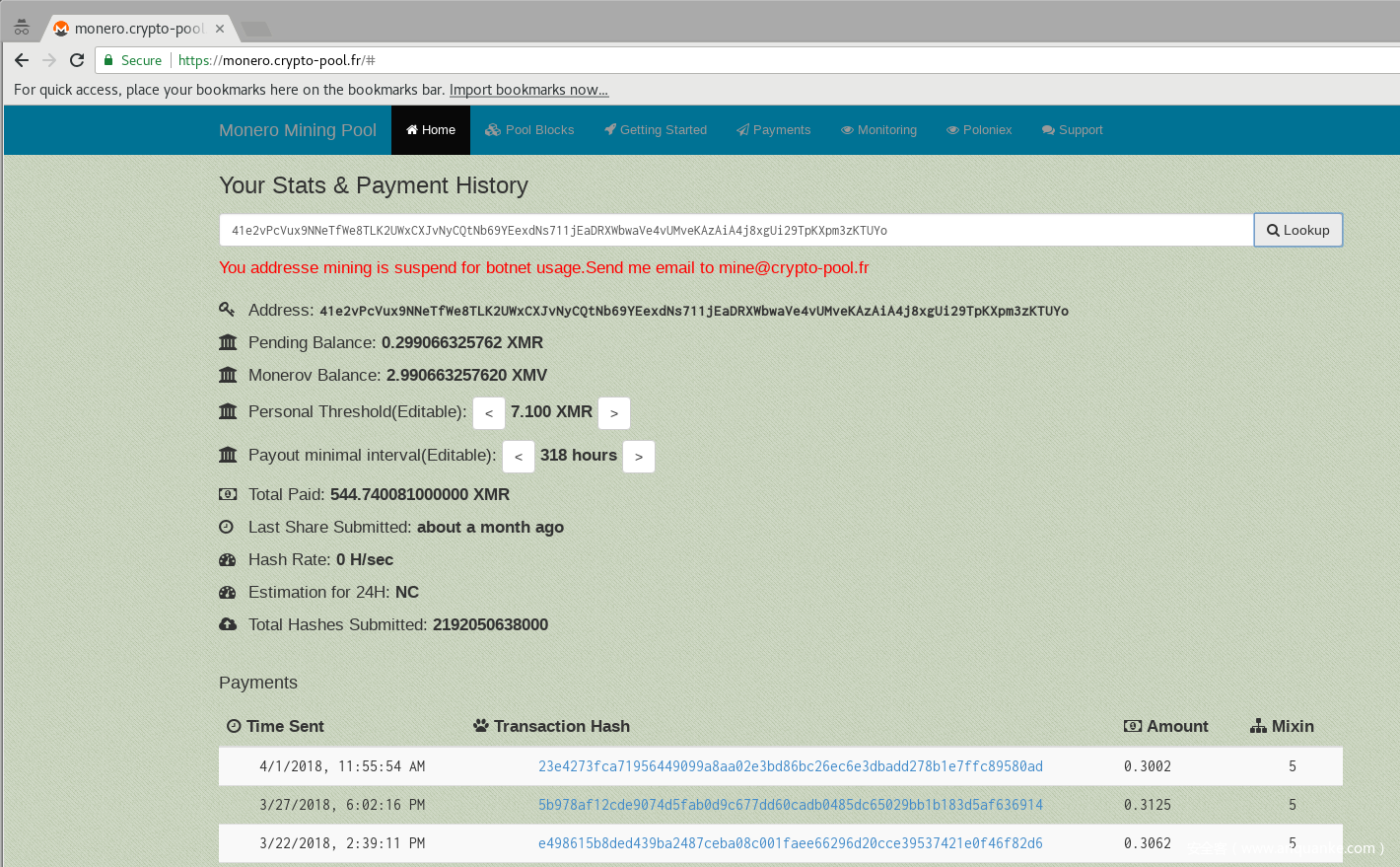This screenshot has width=1400, height=867.
Task: Click the wallet address input field
Action: pyautogui.click(x=735, y=230)
